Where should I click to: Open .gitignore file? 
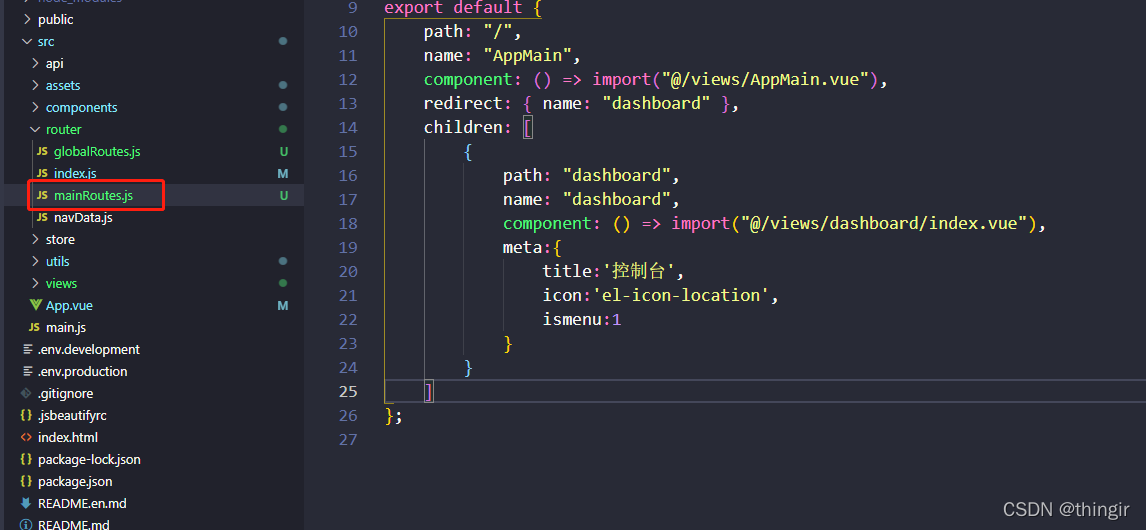coord(66,393)
